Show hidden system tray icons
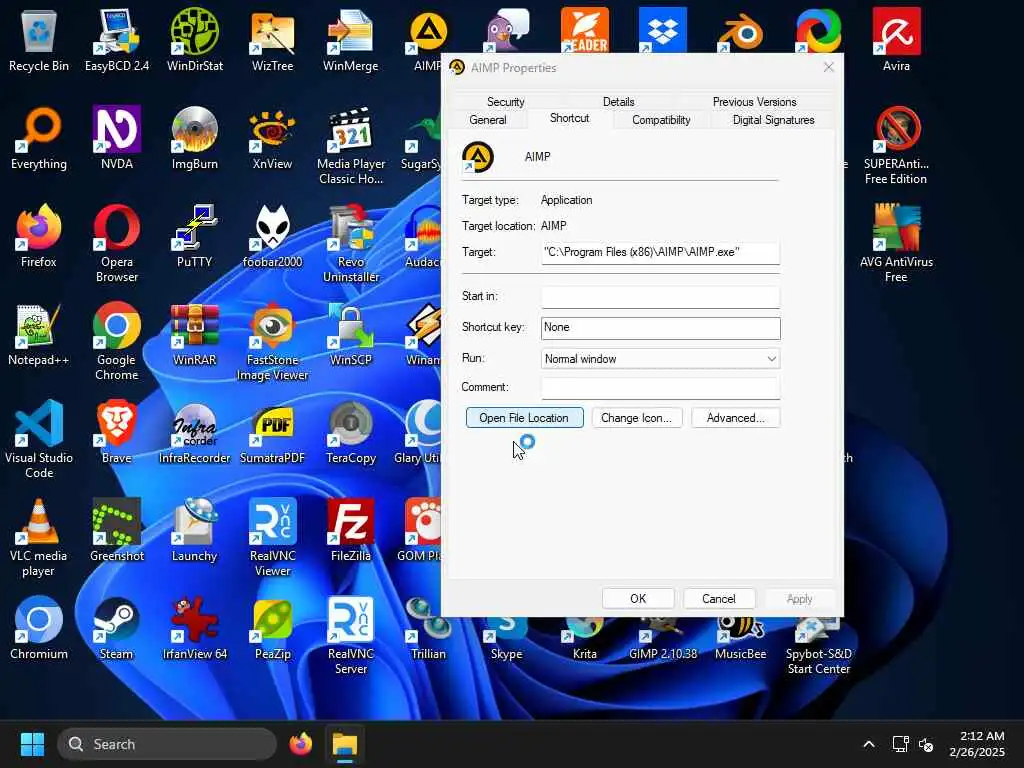Image resolution: width=1024 pixels, height=768 pixels. (869, 744)
